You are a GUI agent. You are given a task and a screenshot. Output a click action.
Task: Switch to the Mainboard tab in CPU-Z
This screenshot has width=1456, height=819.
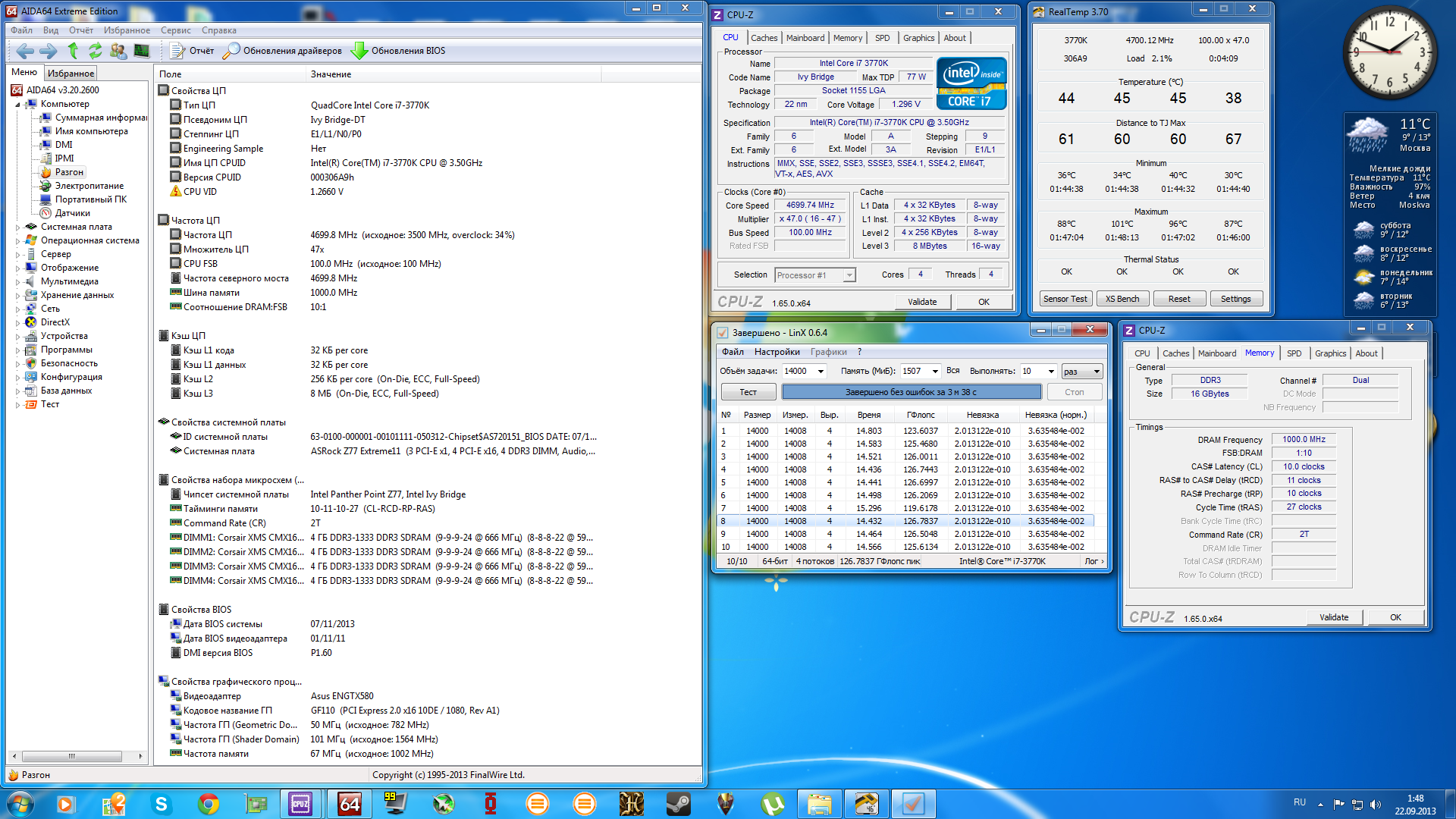[805, 38]
